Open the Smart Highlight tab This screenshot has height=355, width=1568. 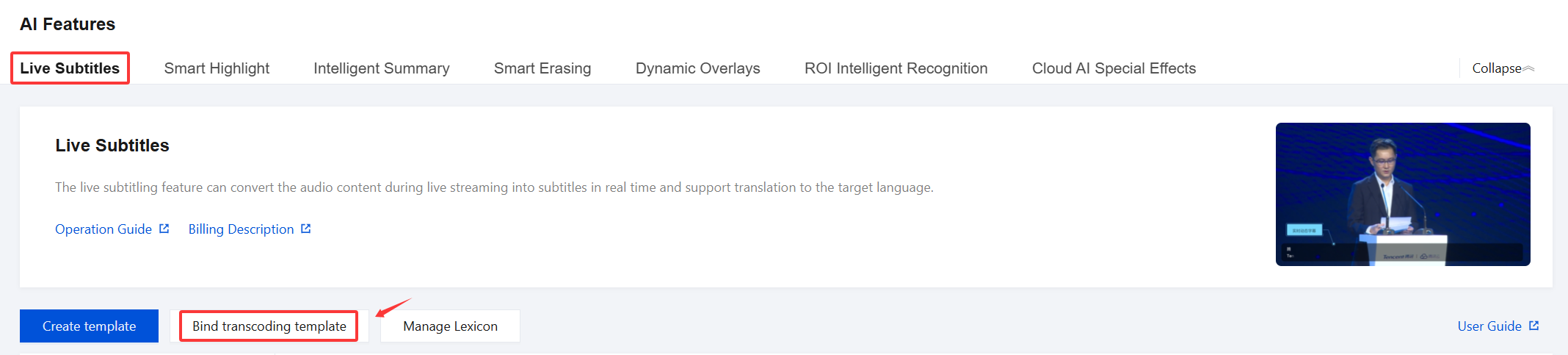[217, 68]
